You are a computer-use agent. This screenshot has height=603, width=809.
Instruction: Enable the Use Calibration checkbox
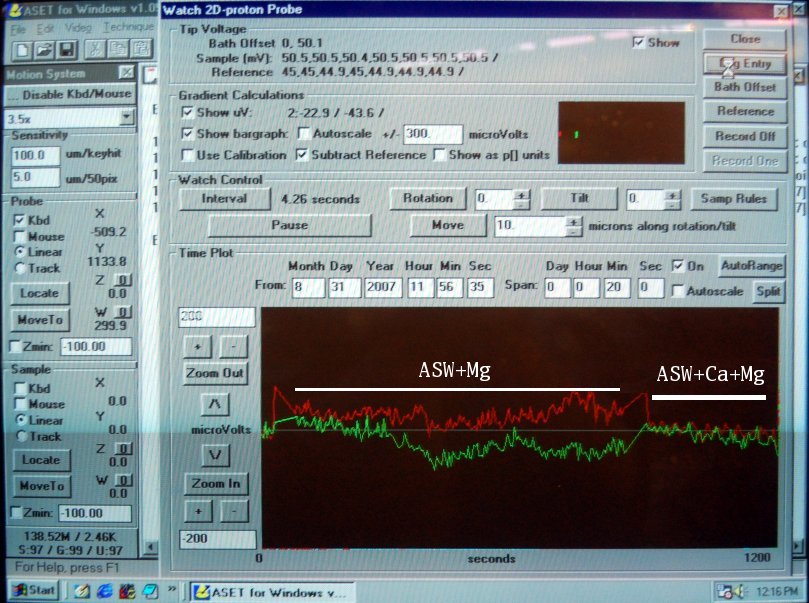click(187, 155)
